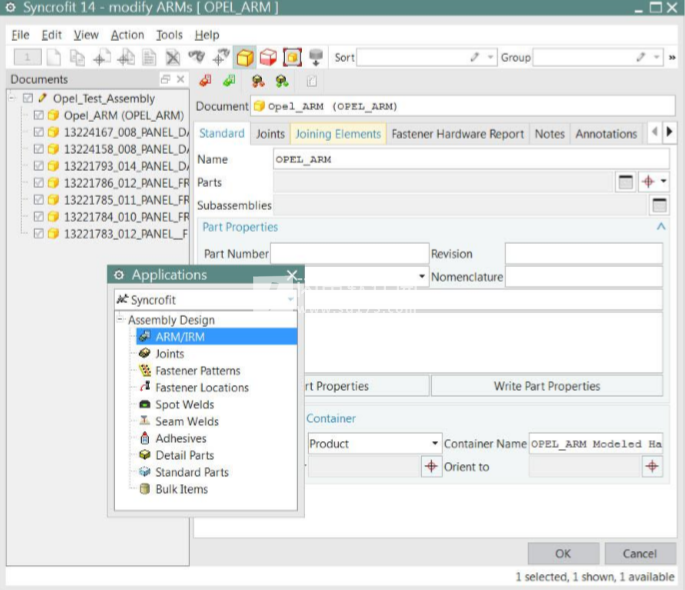Viewport: 685px width, 590px height.
Task: Click the grayed clipboard icon in secondary toolbar
Action: (x=311, y=81)
